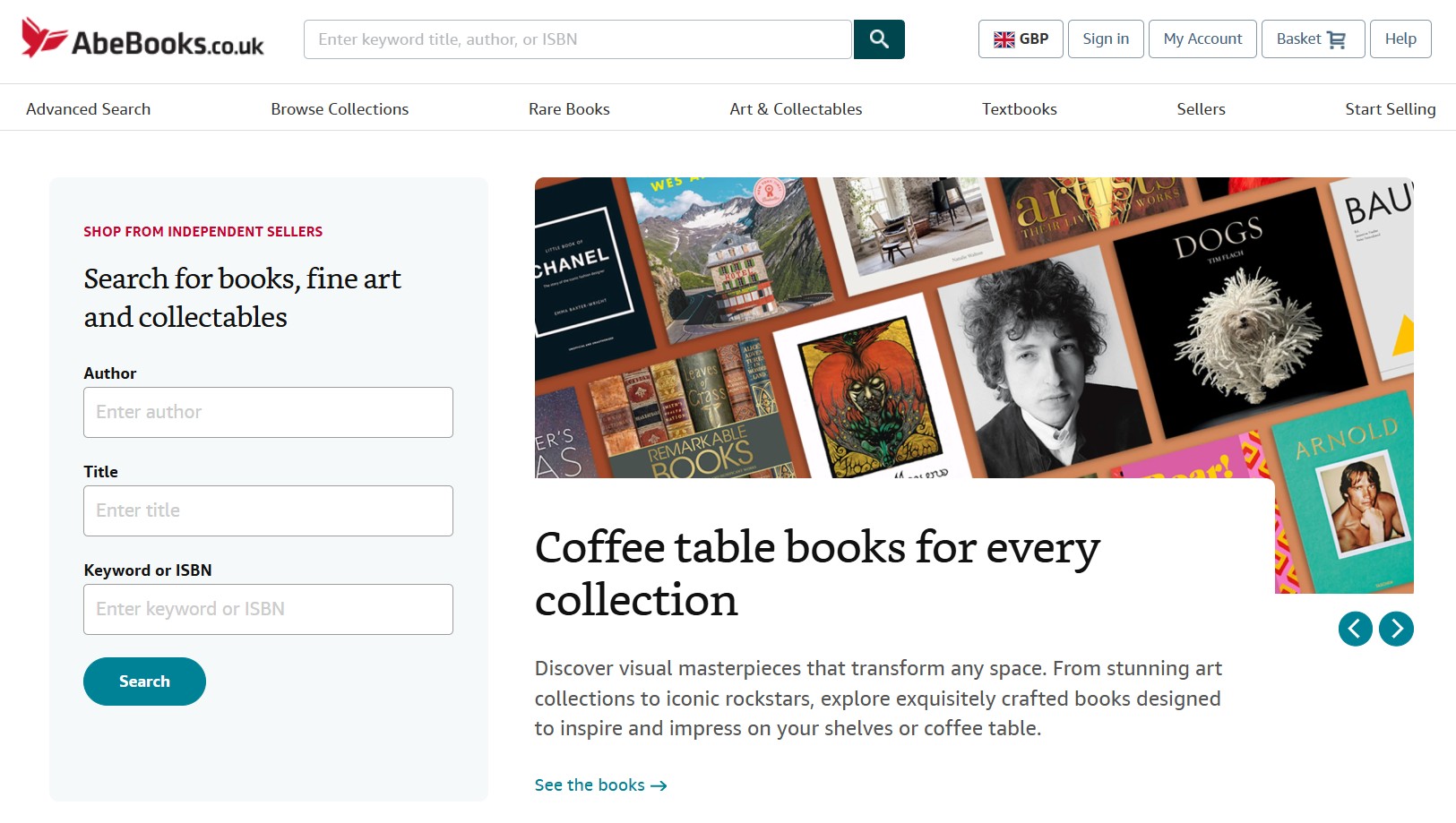Open My Account
The height and width of the screenshot is (823, 1456).
click(1202, 39)
